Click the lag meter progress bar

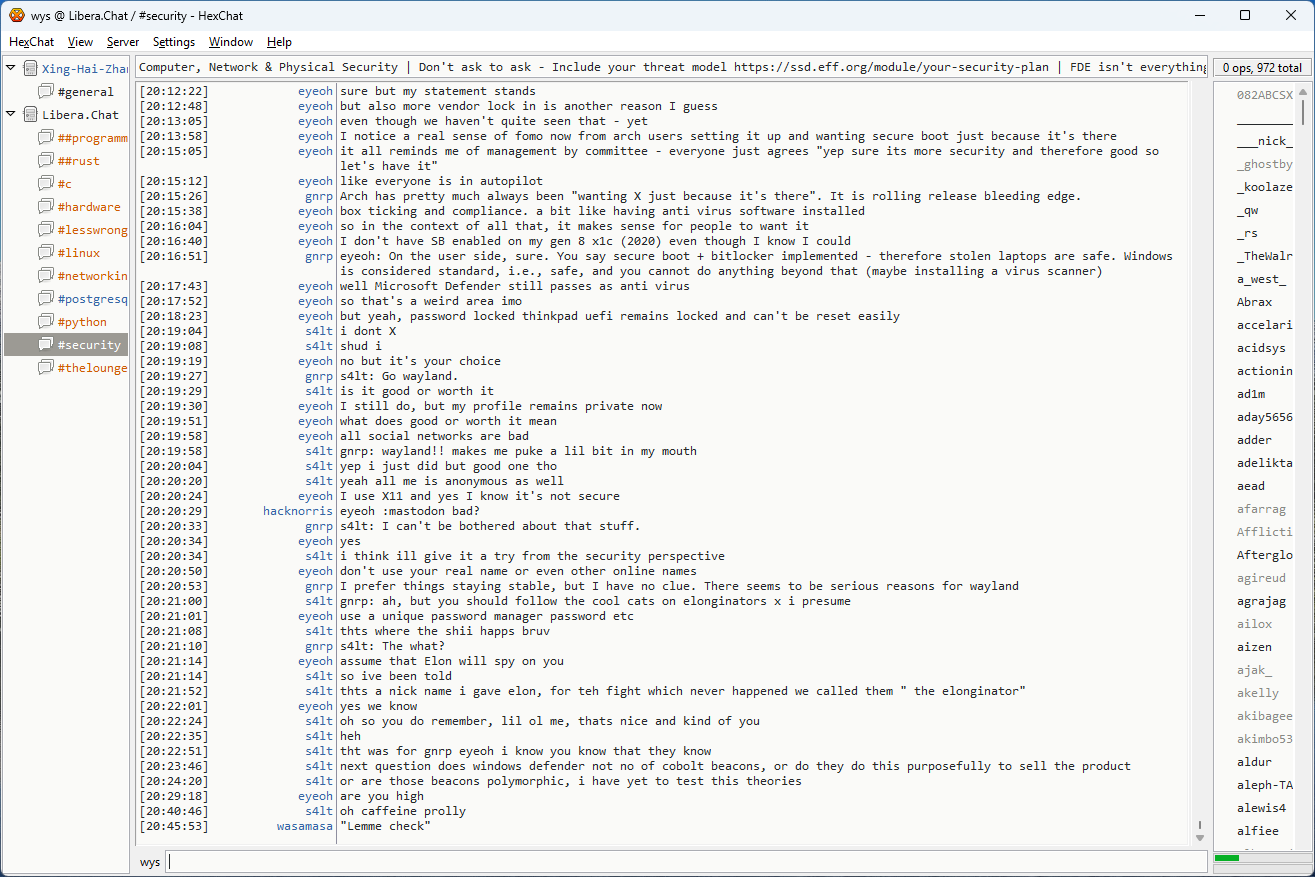(x=1262, y=857)
